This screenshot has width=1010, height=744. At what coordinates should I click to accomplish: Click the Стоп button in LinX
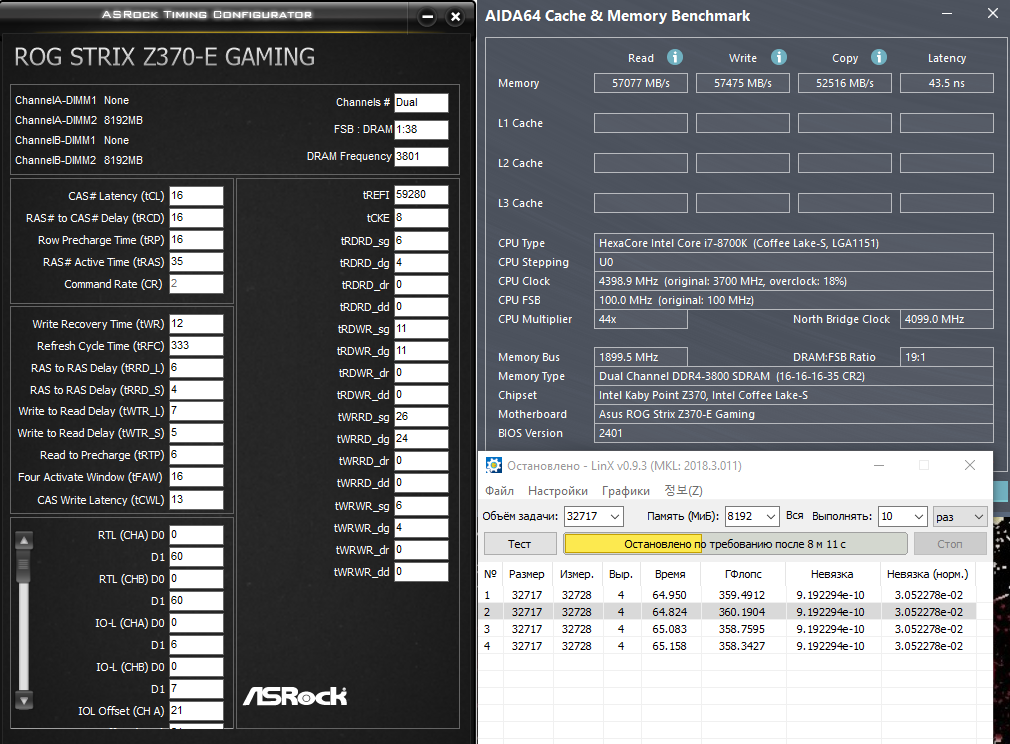tap(949, 544)
